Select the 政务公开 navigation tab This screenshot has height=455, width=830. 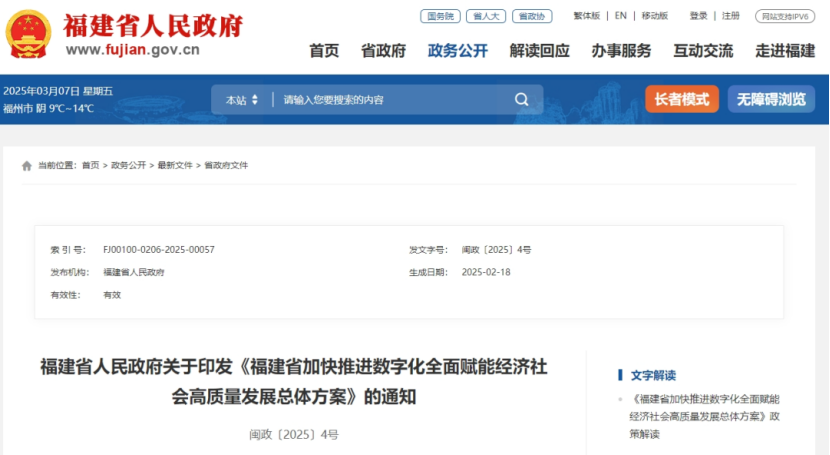pyautogui.click(x=457, y=51)
